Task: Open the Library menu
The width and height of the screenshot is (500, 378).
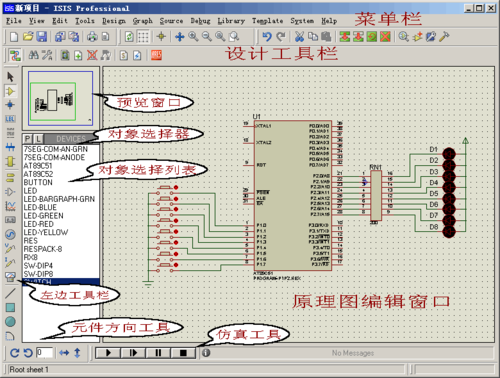Action: click(231, 21)
